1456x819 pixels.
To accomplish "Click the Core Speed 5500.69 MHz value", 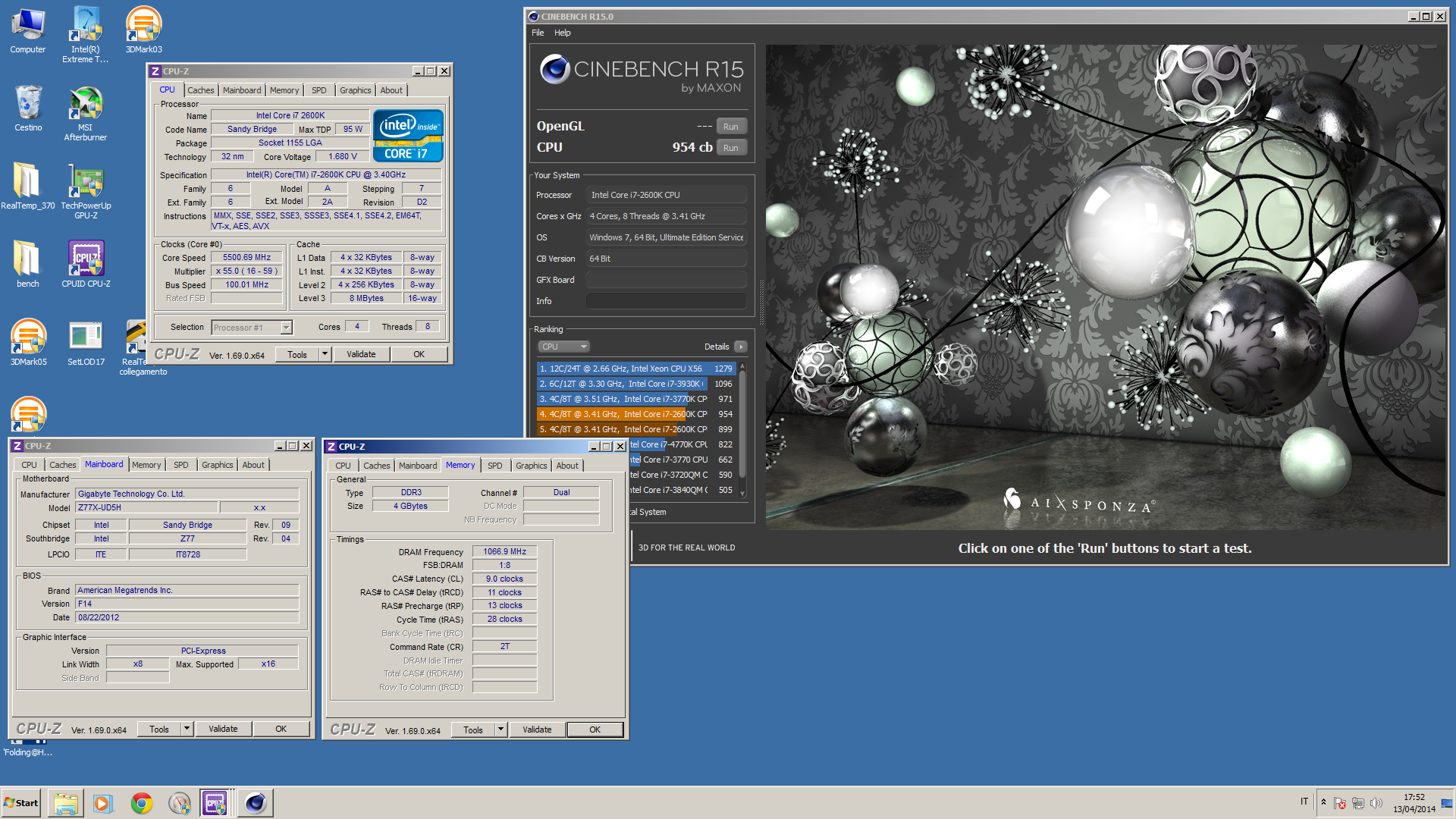I will [x=246, y=257].
